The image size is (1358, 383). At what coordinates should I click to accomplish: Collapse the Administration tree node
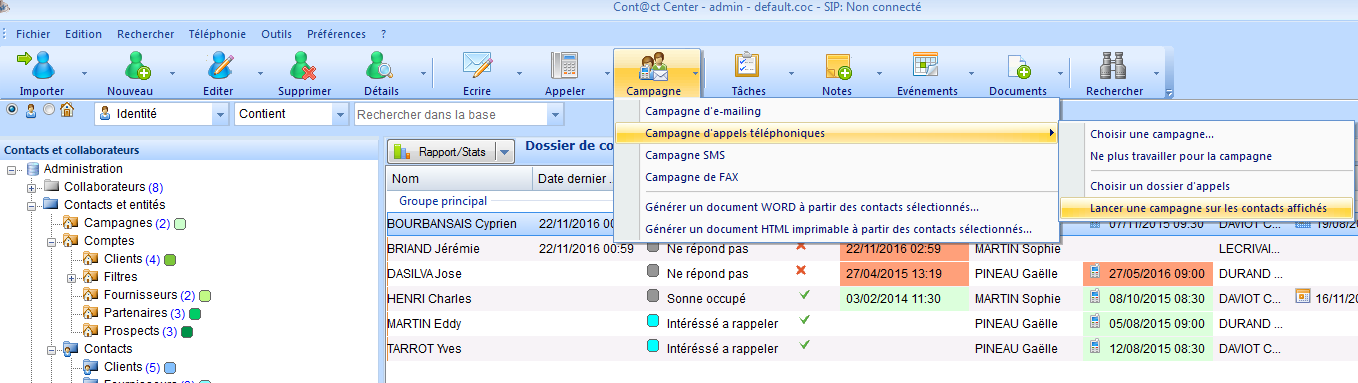pos(12,169)
